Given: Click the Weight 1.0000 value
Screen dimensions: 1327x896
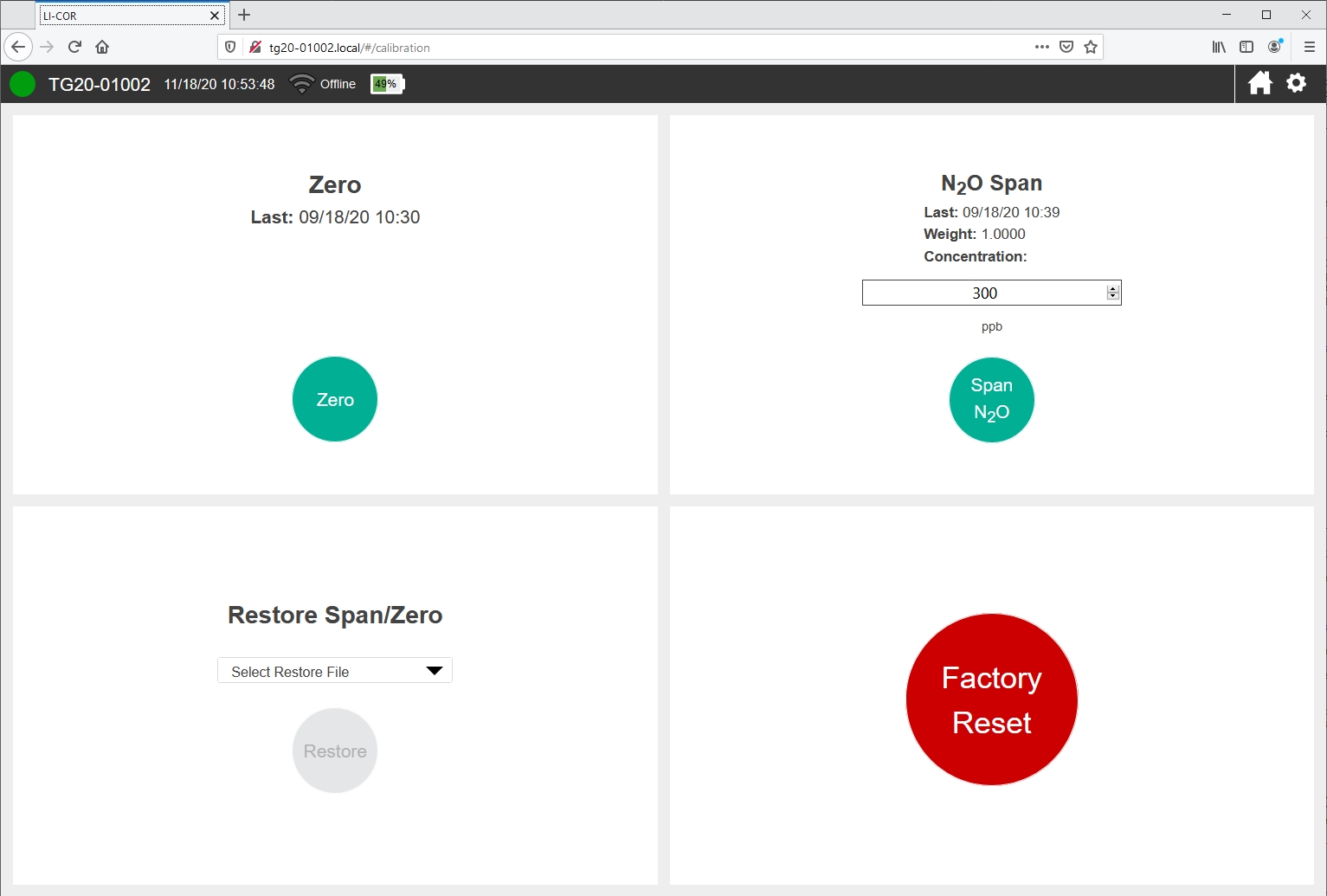Looking at the screenshot, I should [1003, 234].
